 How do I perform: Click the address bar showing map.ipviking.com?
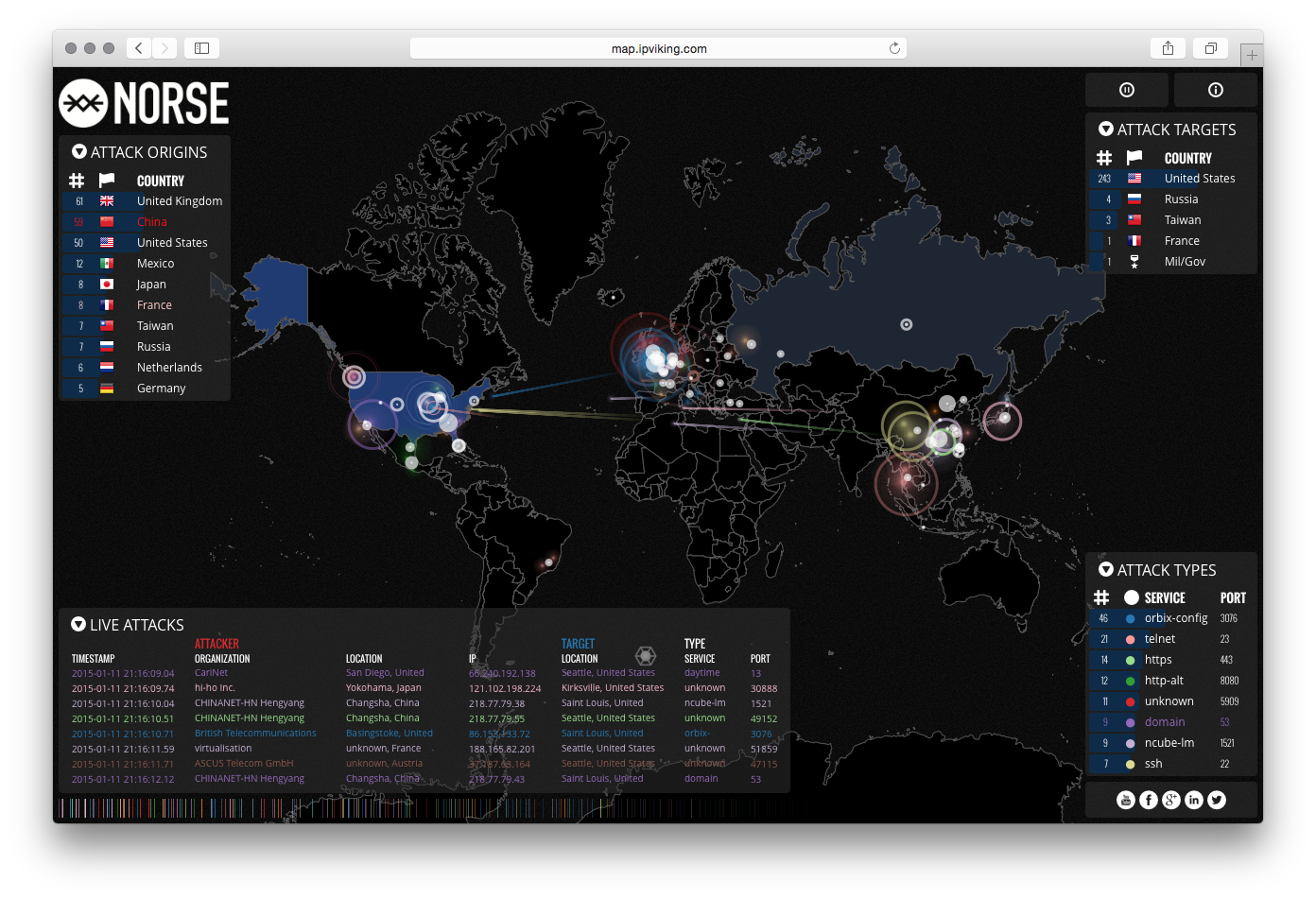(x=657, y=47)
